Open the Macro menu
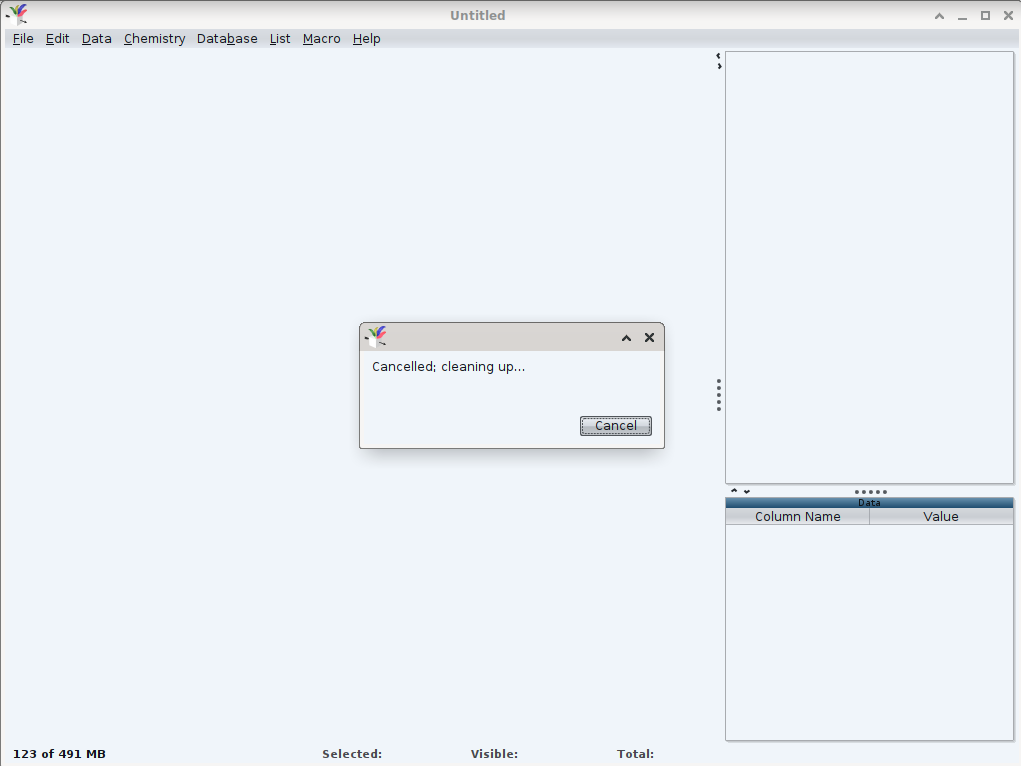 pyautogui.click(x=321, y=39)
